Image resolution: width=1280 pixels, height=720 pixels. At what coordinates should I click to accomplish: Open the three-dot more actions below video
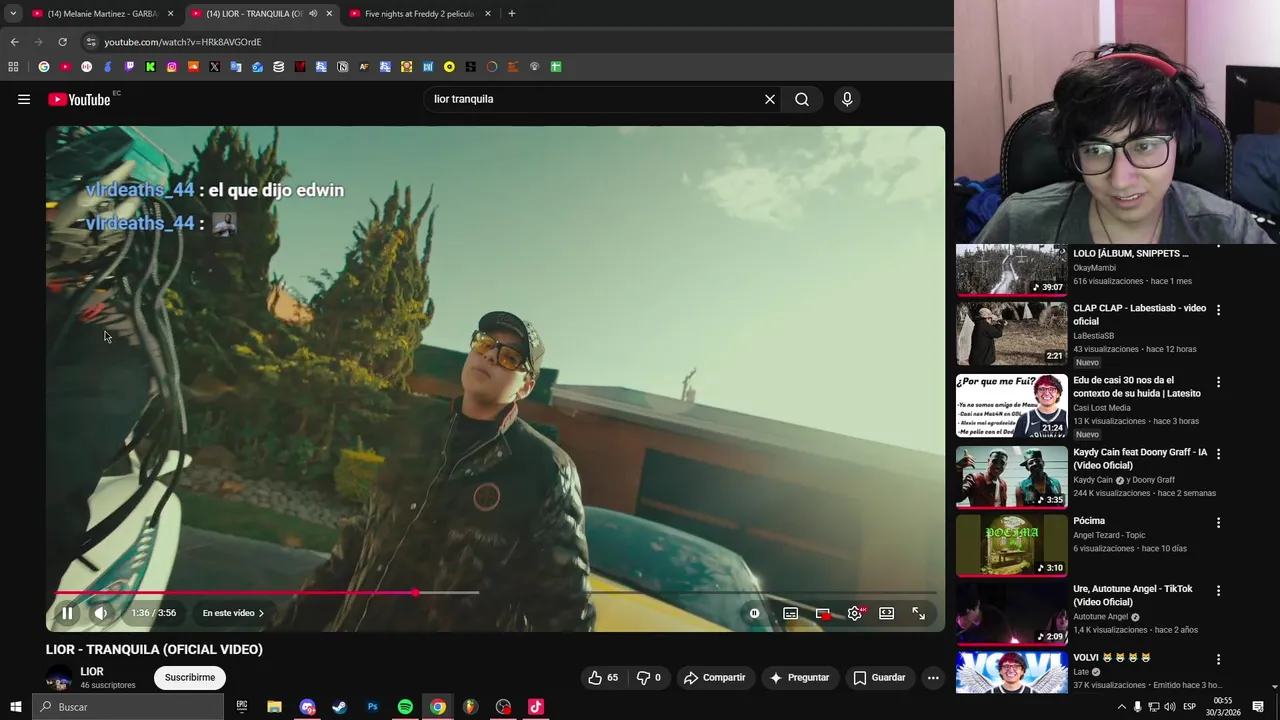933,677
